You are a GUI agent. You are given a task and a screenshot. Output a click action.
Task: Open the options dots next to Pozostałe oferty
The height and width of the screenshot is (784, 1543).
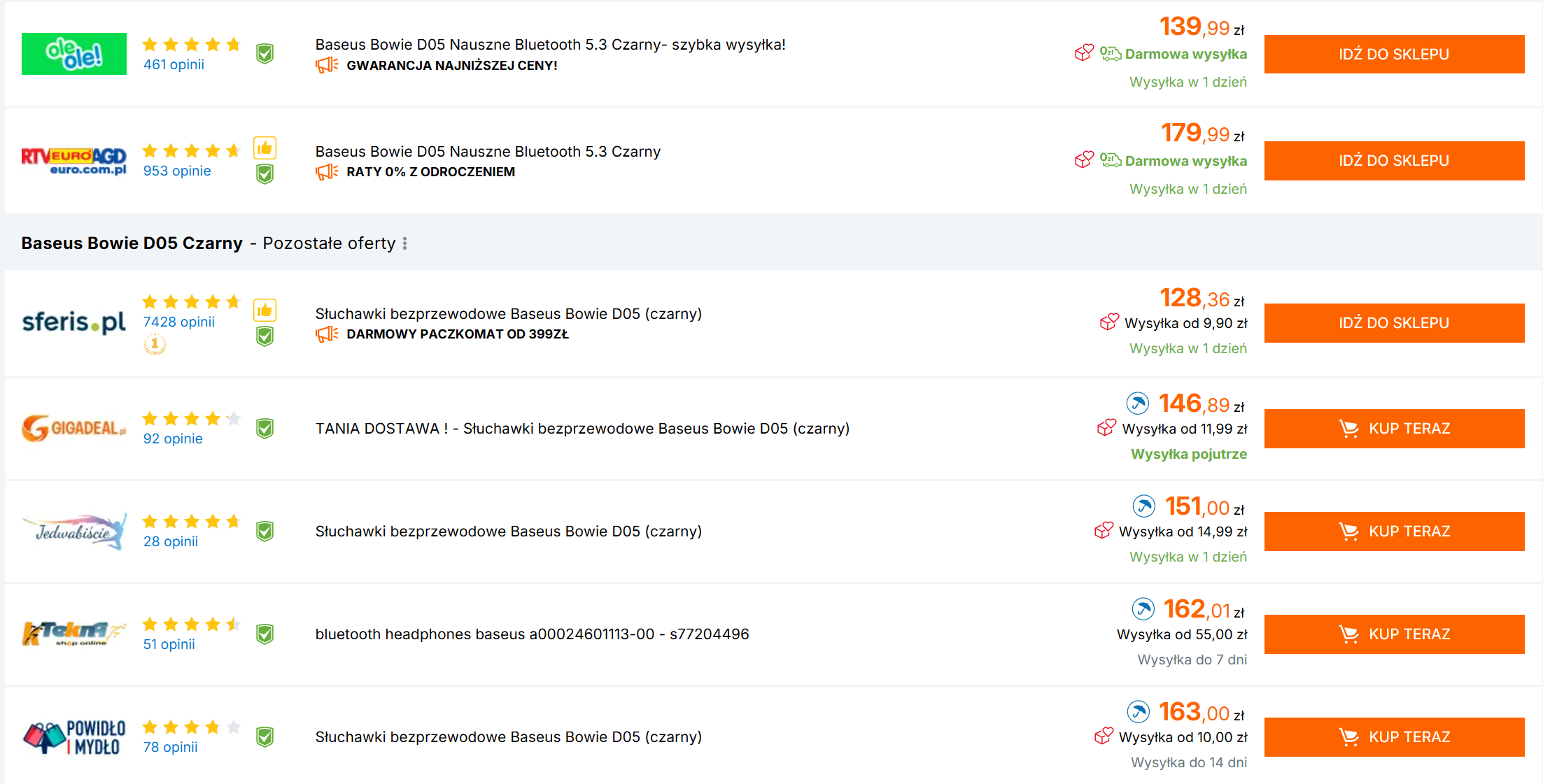[404, 243]
